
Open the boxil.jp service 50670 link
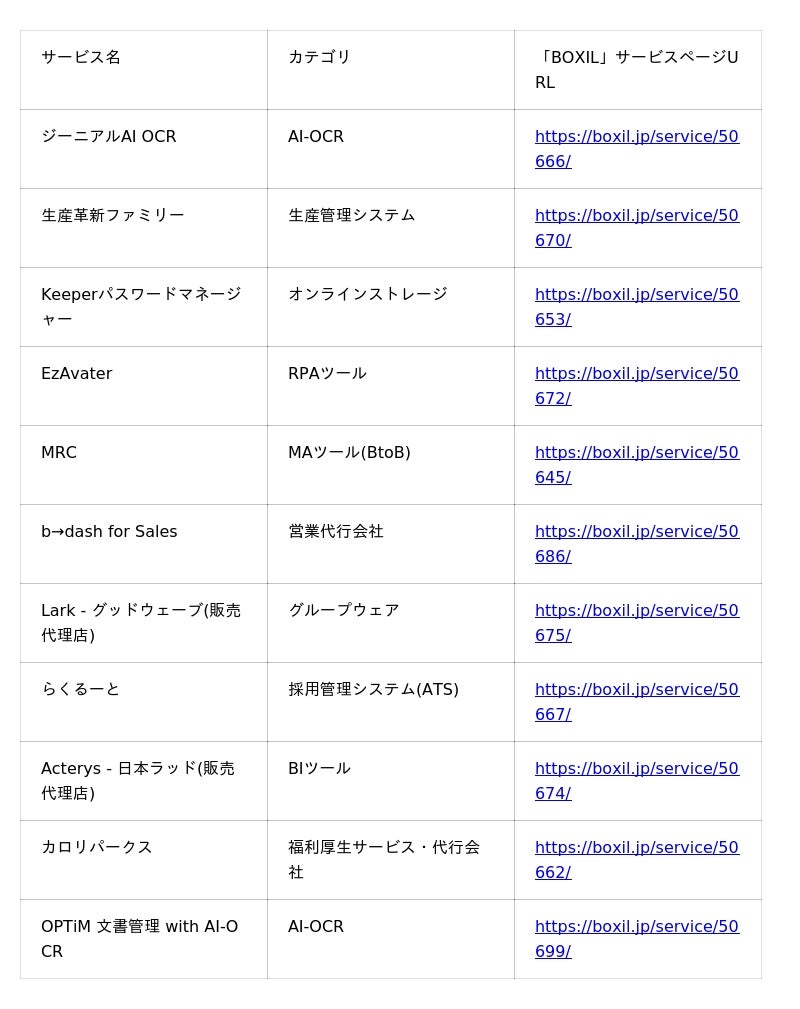[x=636, y=216]
